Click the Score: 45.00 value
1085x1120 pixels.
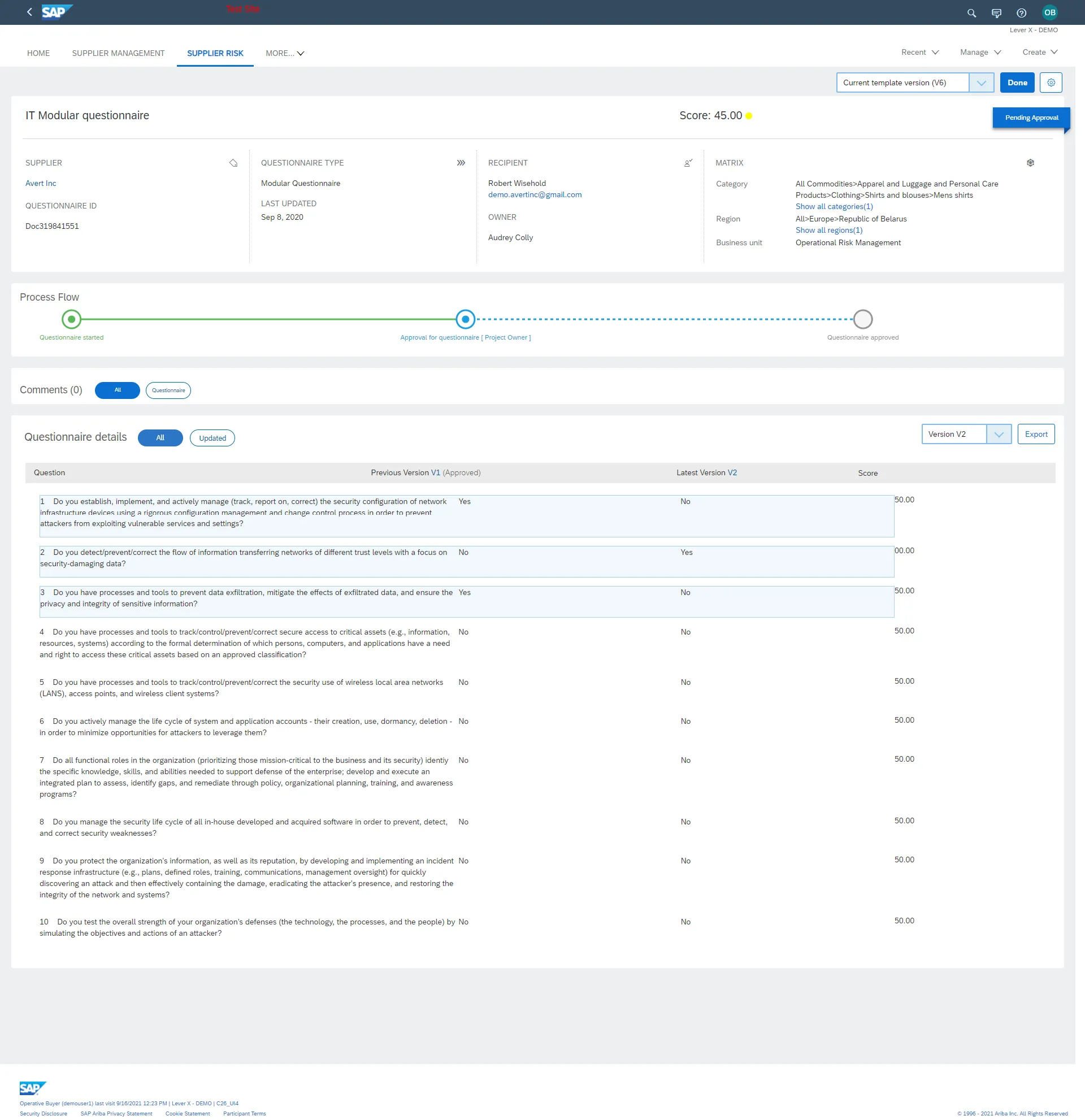(710, 115)
